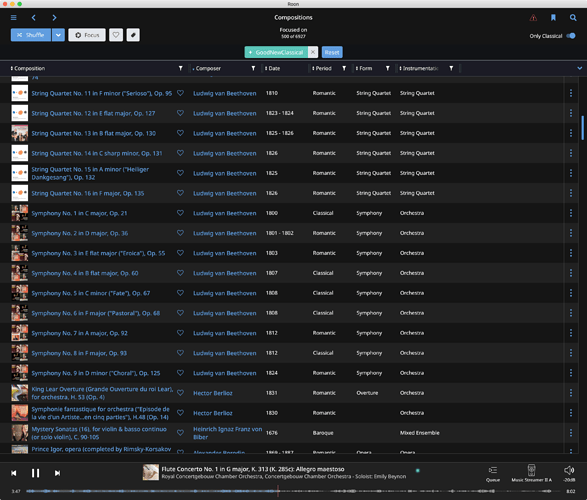Open King Lear Overture cover thumbnail

point(19,393)
